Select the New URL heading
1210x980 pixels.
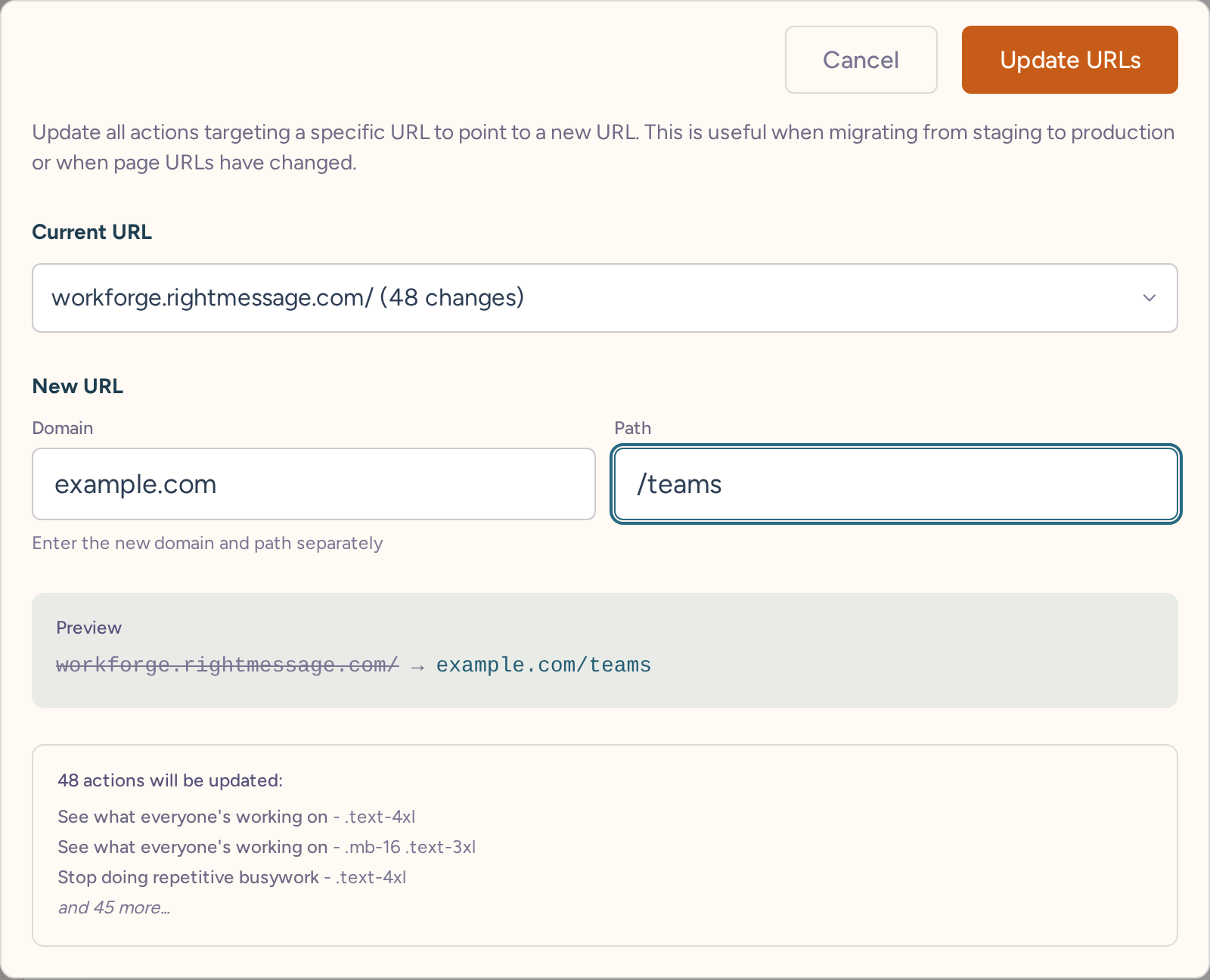click(77, 386)
